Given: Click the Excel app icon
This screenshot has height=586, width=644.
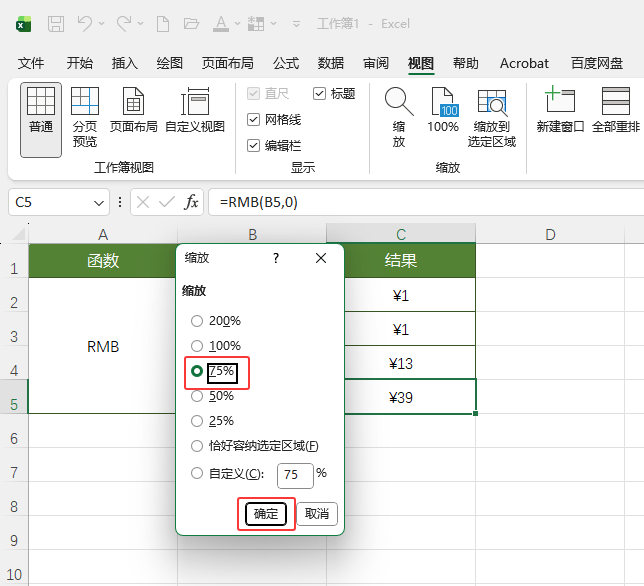Looking at the screenshot, I should [x=23, y=24].
